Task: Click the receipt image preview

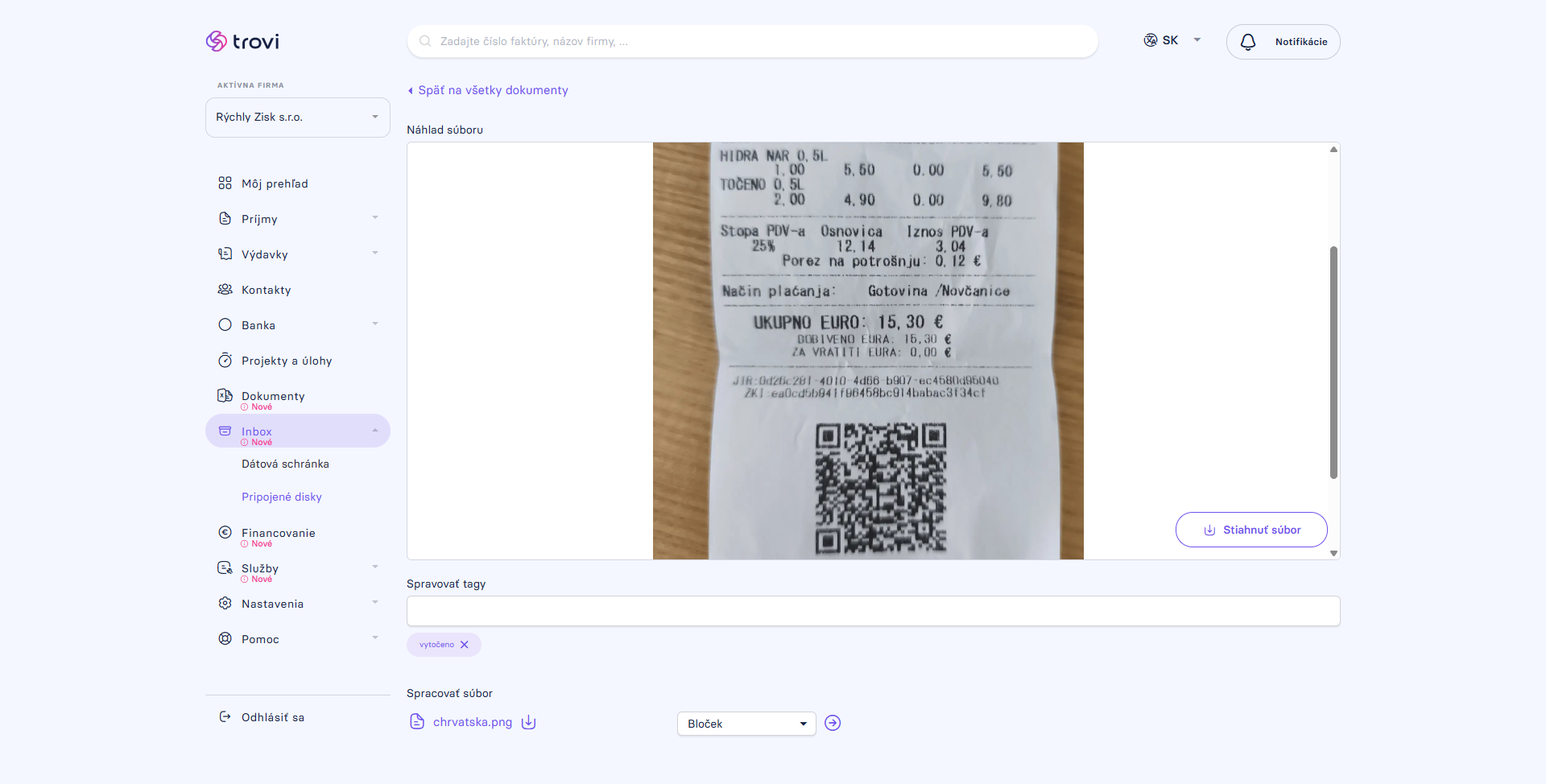Action: [868, 351]
